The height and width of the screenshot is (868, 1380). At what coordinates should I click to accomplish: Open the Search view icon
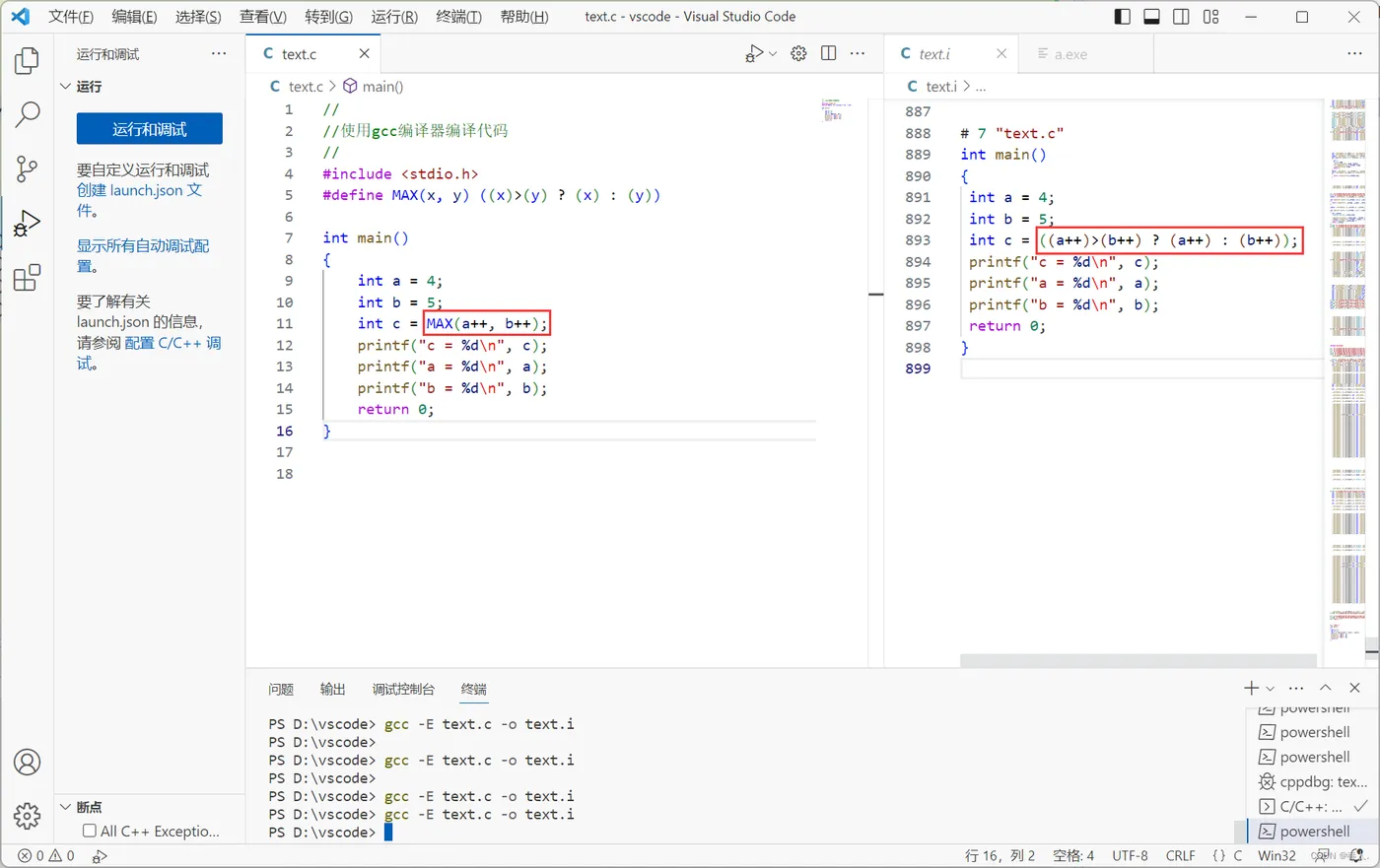click(x=27, y=114)
